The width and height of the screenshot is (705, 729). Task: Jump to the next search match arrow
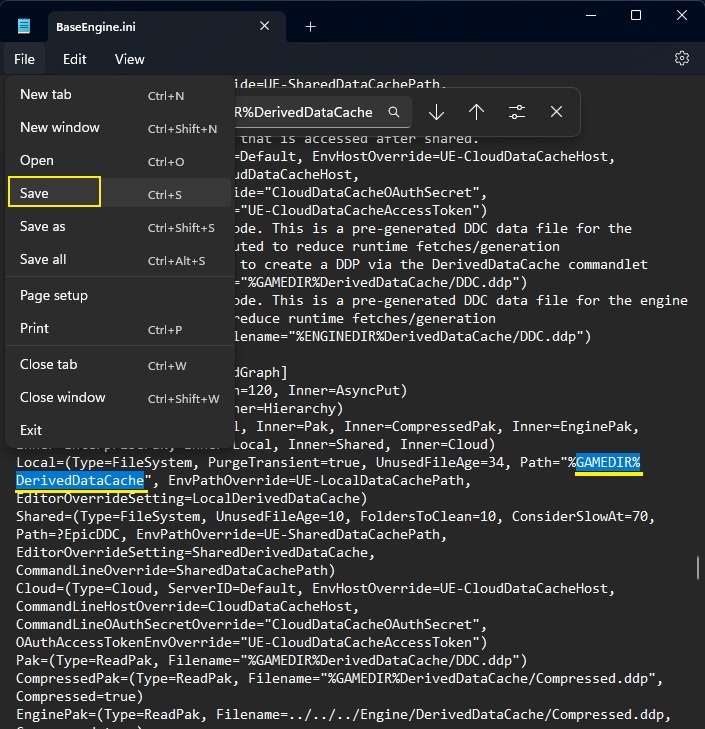click(436, 112)
